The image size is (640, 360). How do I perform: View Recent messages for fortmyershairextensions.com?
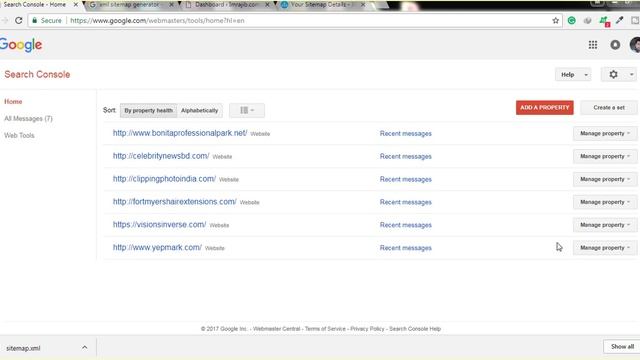click(x=406, y=202)
